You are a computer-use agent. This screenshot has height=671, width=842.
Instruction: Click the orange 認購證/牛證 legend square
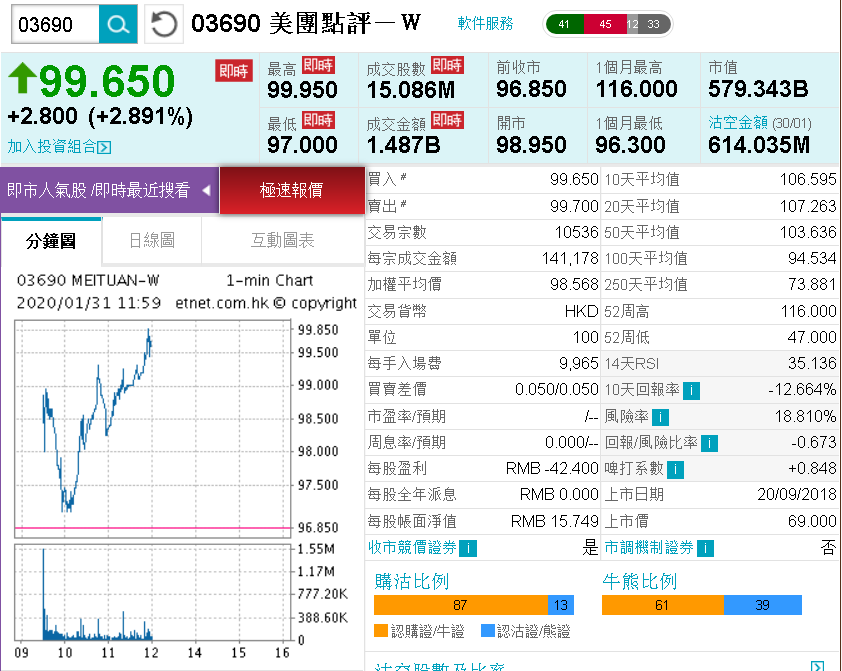coord(381,630)
